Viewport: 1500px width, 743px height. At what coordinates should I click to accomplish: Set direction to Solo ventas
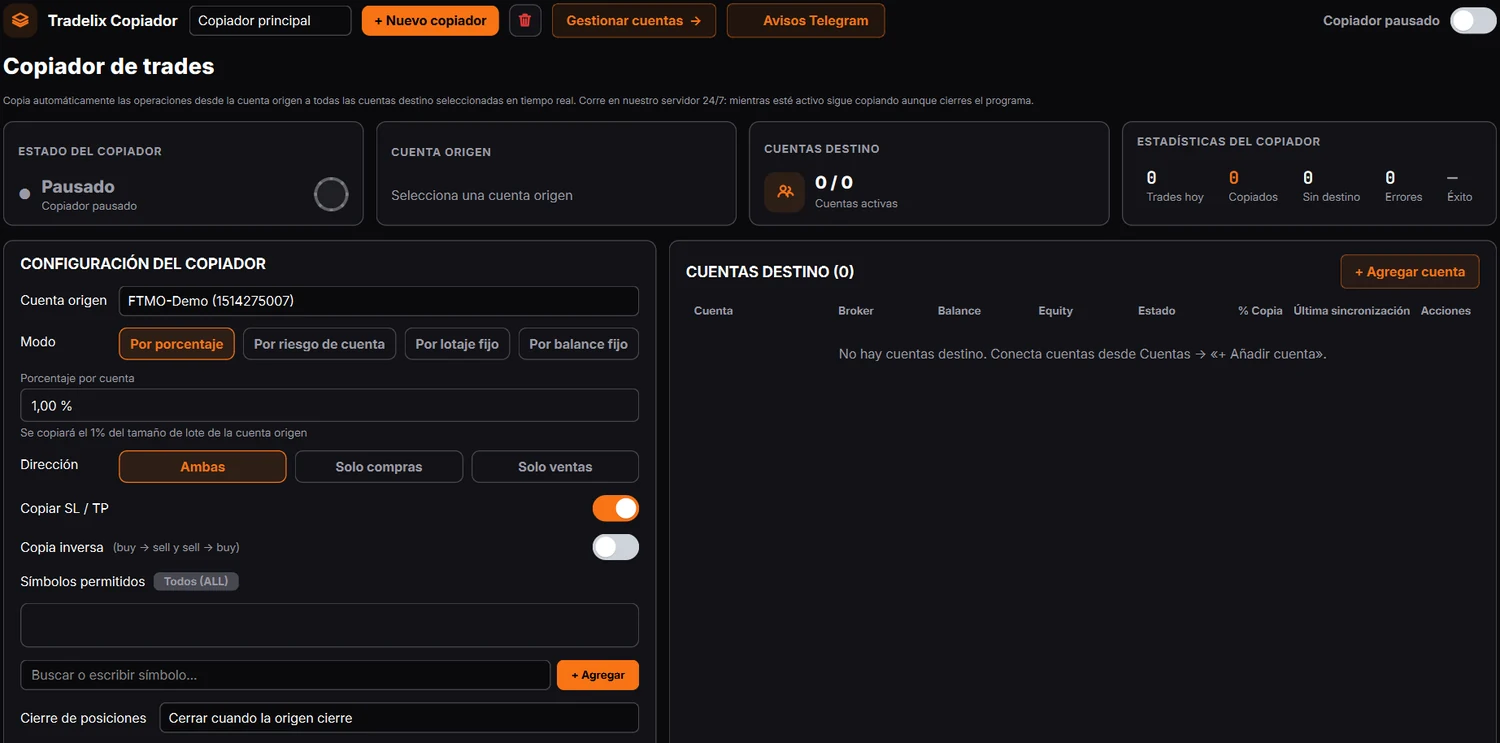[555, 467]
